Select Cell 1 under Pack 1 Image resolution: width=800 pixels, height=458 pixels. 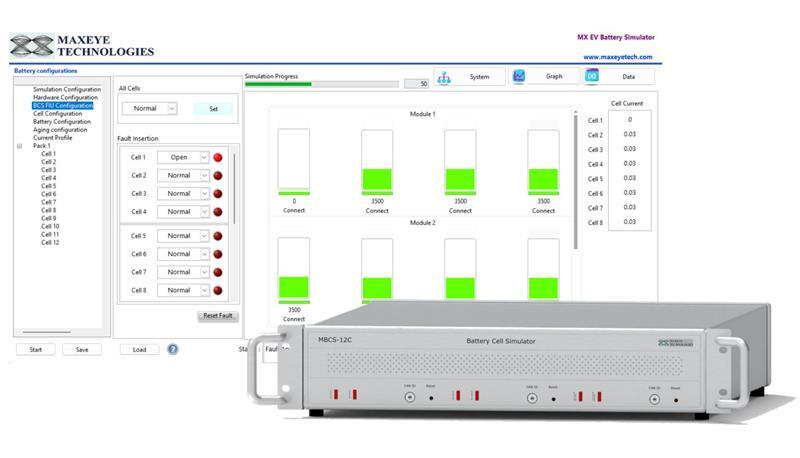coord(48,154)
